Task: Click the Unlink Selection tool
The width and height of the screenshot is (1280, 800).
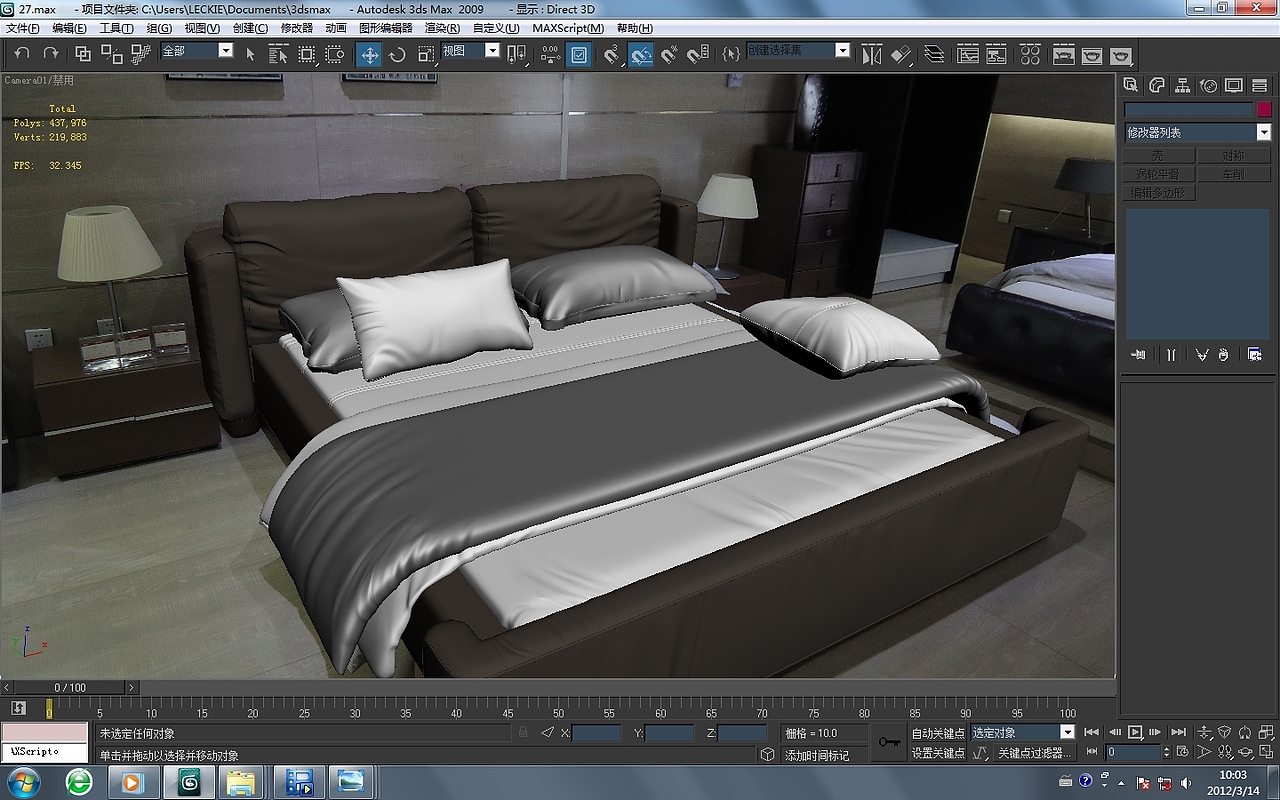Action: pyautogui.click(x=111, y=54)
